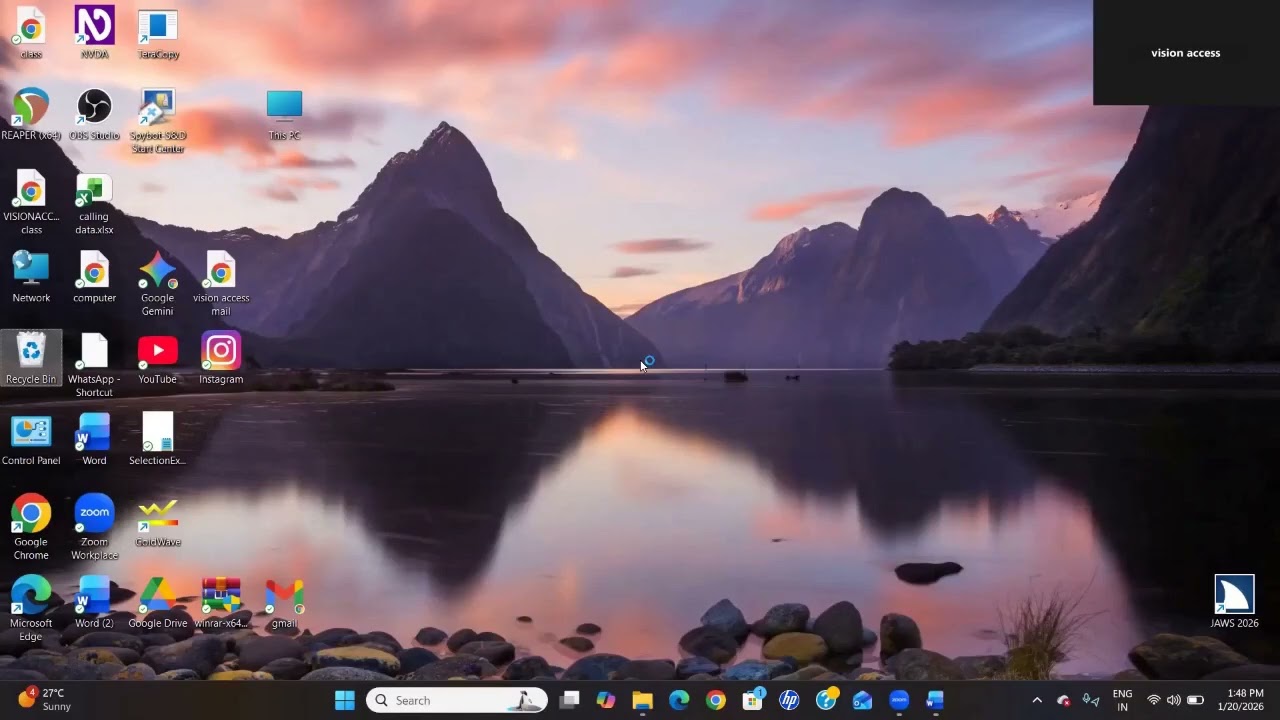Select the NVDA desktop shortcut
Image resolution: width=1280 pixels, height=720 pixels.
pos(94,32)
